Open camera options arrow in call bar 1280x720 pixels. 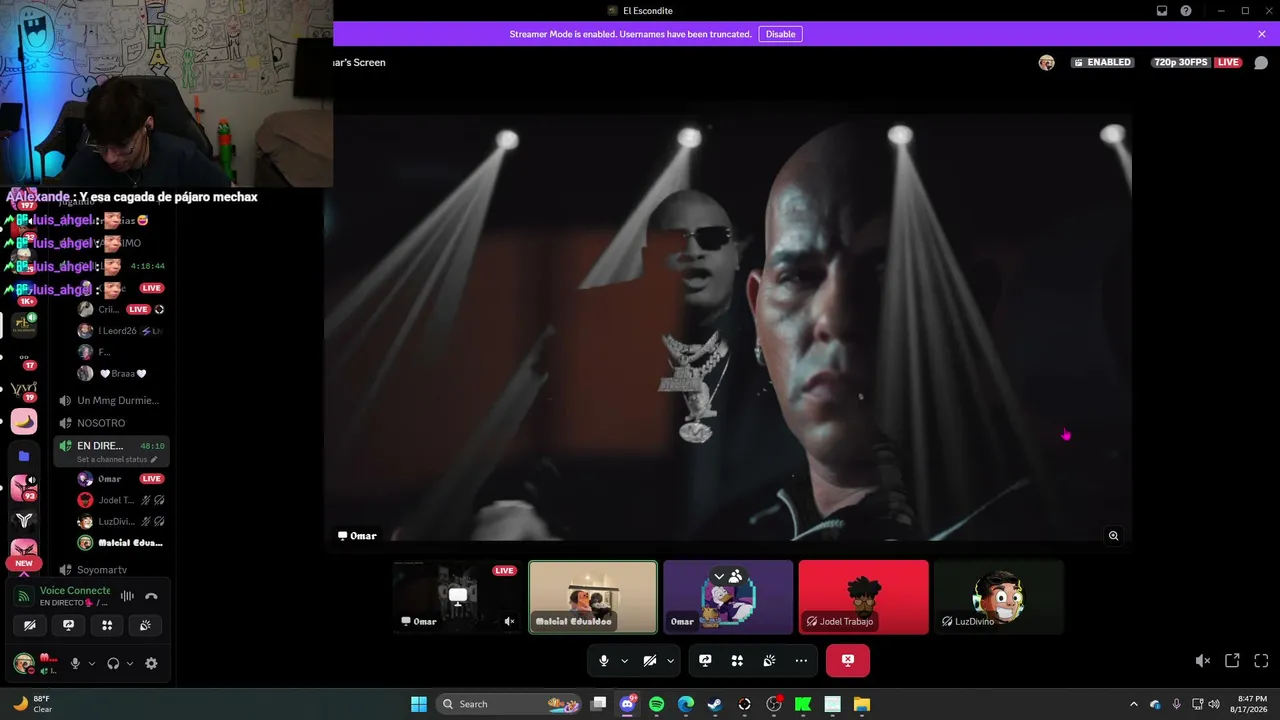point(671,661)
